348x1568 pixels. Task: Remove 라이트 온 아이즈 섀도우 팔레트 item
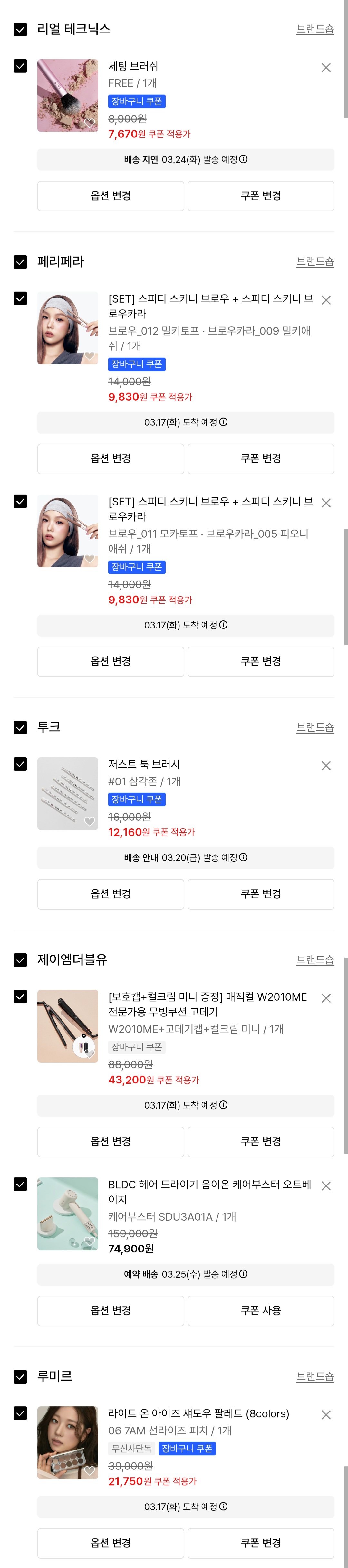click(326, 1415)
